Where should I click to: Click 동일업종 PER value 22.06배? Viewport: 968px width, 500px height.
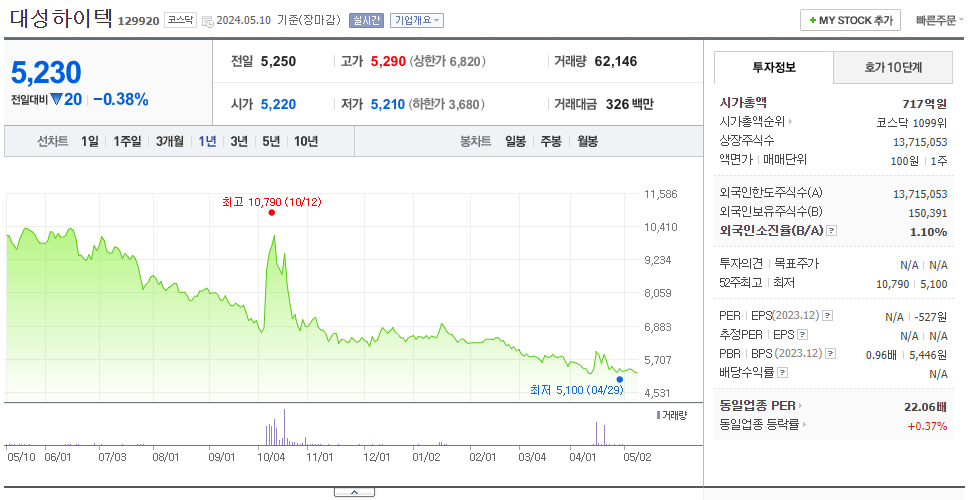pyautogui.click(x=925, y=406)
